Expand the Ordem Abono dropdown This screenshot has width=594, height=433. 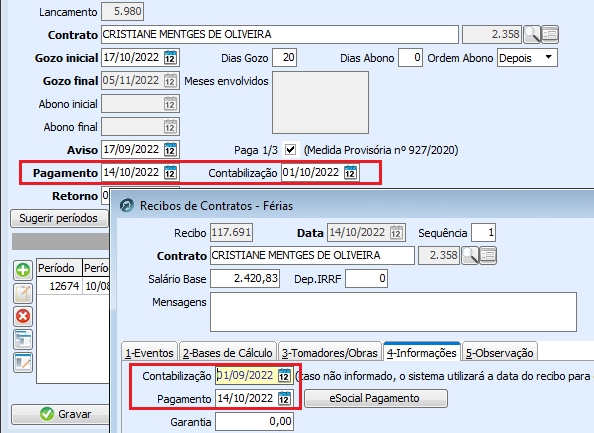[549, 58]
